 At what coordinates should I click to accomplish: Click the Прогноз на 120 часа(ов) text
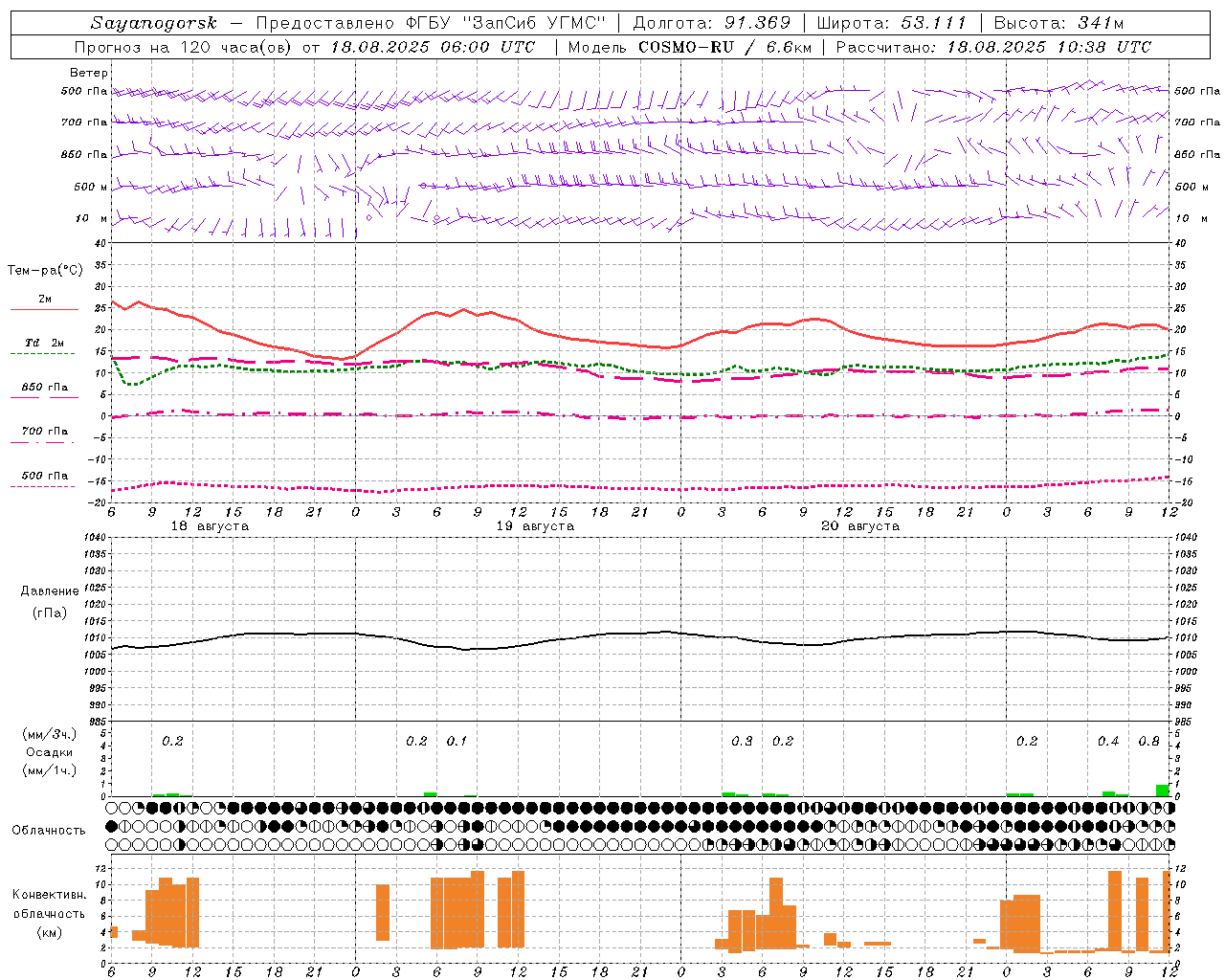pyautogui.click(x=185, y=47)
